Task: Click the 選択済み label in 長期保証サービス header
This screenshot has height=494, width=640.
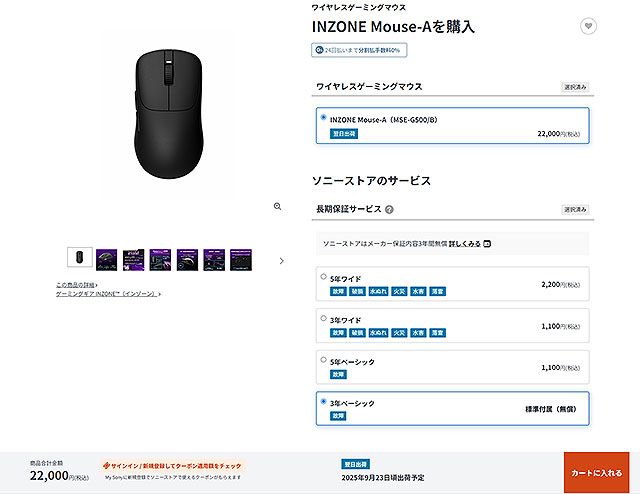Action: tap(575, 209)
